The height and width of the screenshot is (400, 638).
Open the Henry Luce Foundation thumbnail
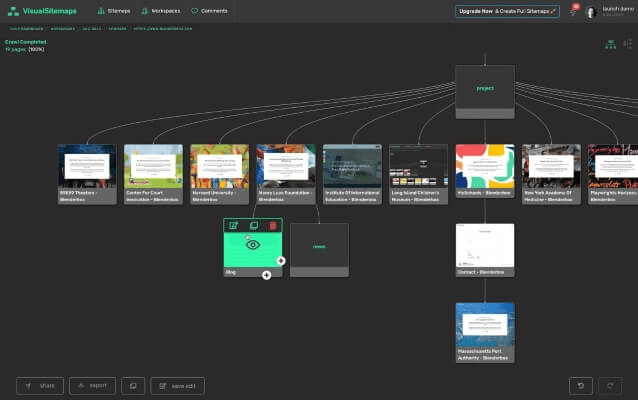pyautogui.click(x=286, y=166)
